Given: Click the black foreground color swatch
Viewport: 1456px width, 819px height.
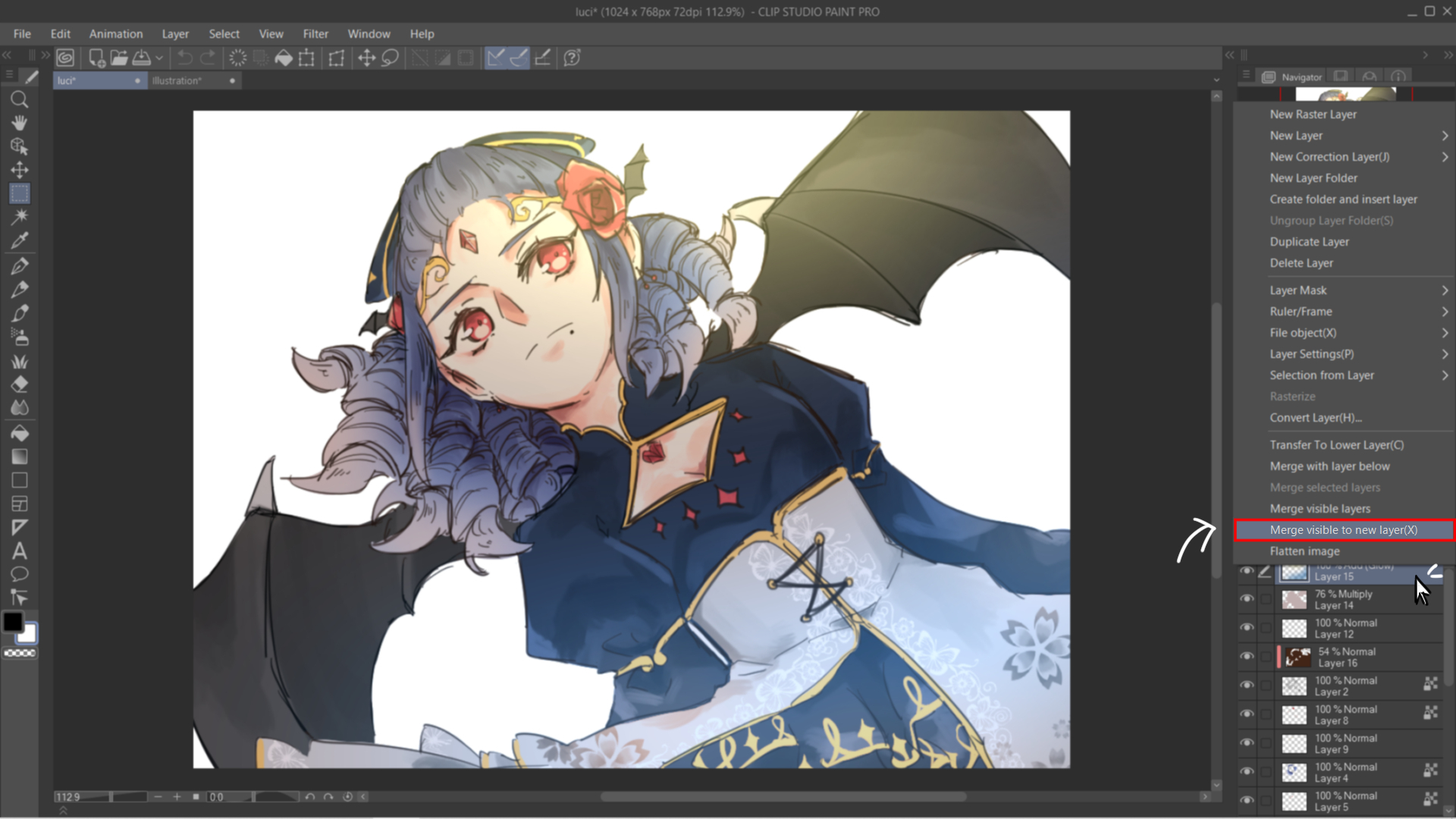Looking at the screenshot, I should pos(12,622).
